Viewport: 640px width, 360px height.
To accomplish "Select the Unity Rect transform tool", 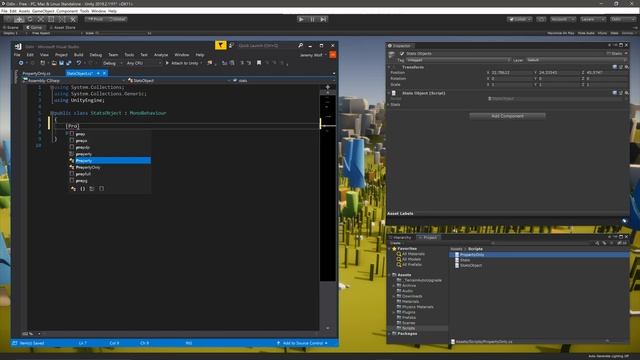I will pos(51,19).
